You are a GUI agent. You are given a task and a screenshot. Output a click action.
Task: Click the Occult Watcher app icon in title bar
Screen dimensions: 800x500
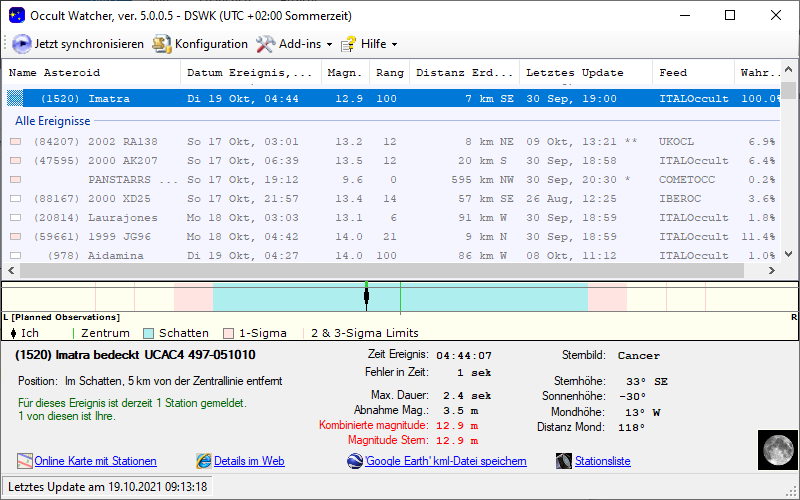[x=15, y=15]
